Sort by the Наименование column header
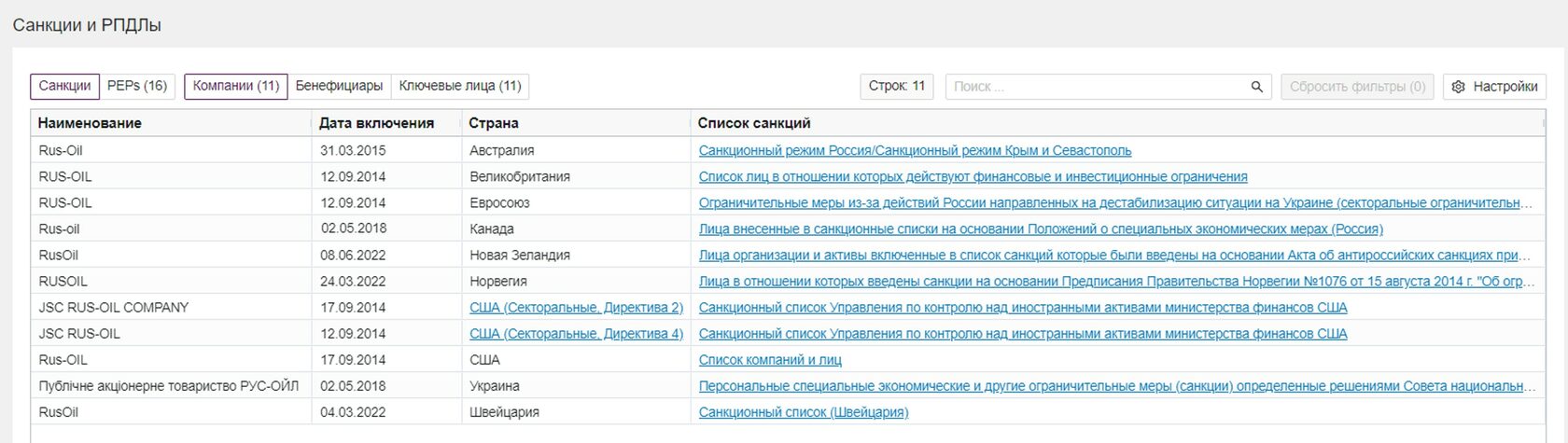This screenshot has width=1568, height=443. 91,123
